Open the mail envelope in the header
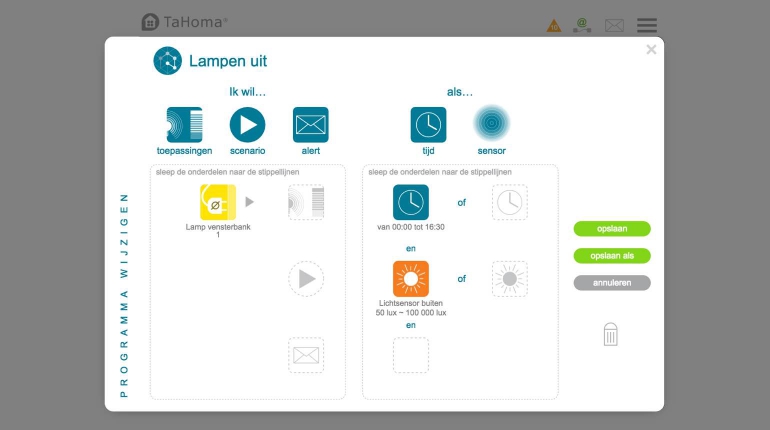 (614, 26)
